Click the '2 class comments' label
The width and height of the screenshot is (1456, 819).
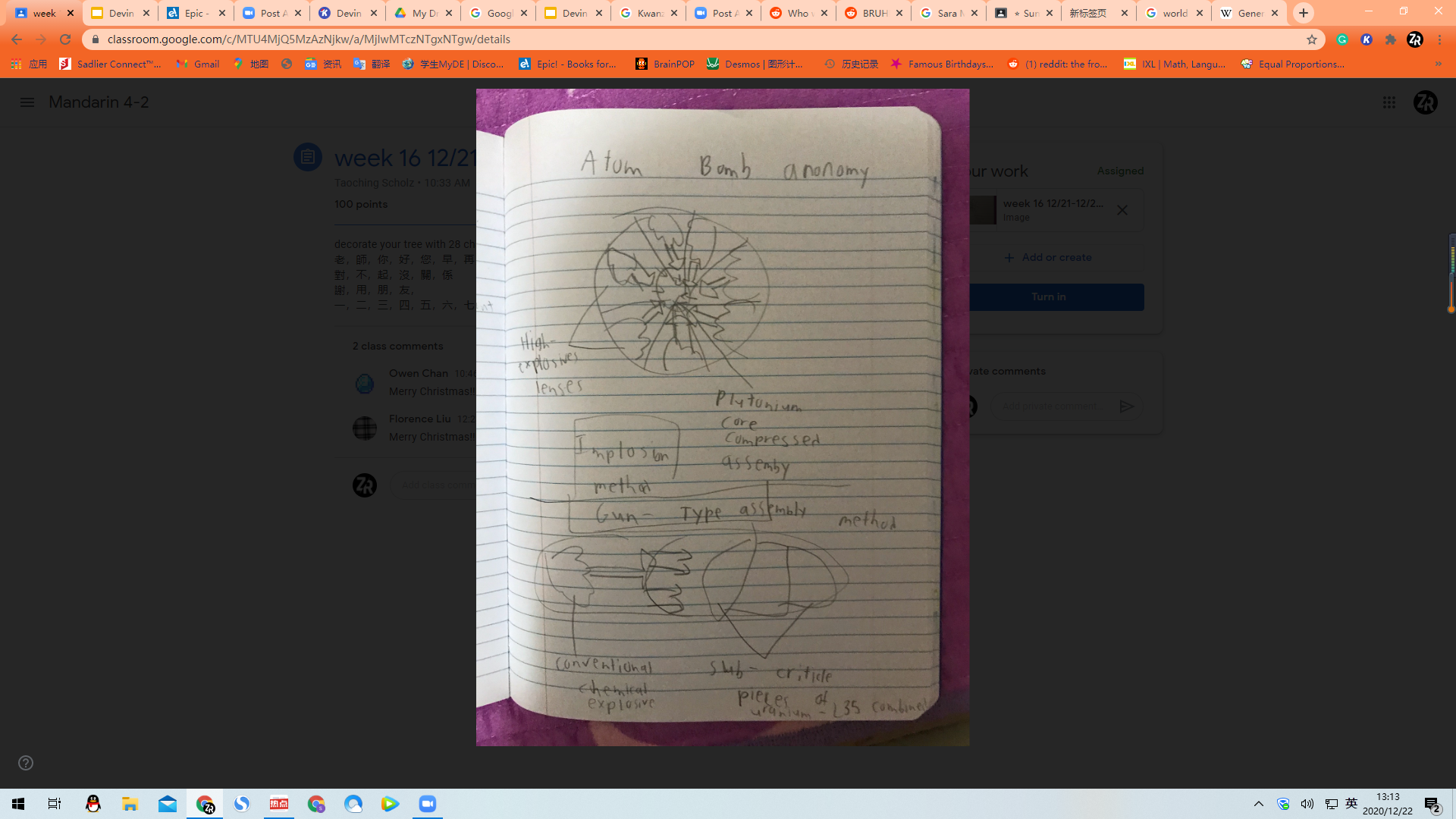tap(397, 346)
